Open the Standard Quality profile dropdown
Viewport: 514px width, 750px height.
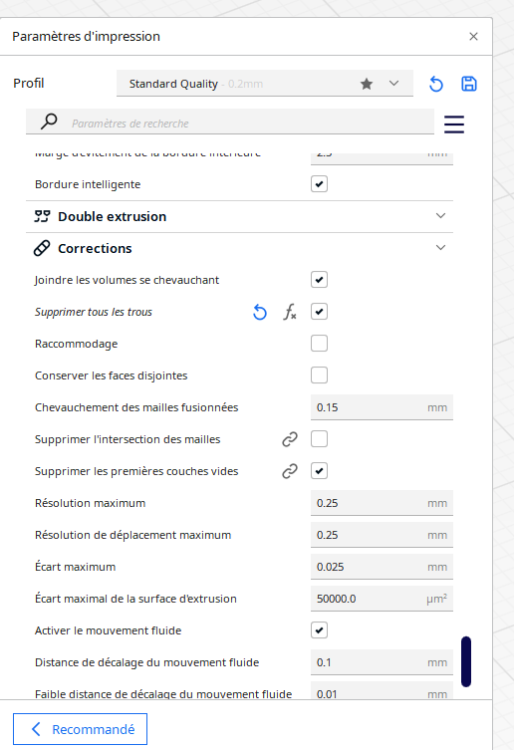pos(264,84)
